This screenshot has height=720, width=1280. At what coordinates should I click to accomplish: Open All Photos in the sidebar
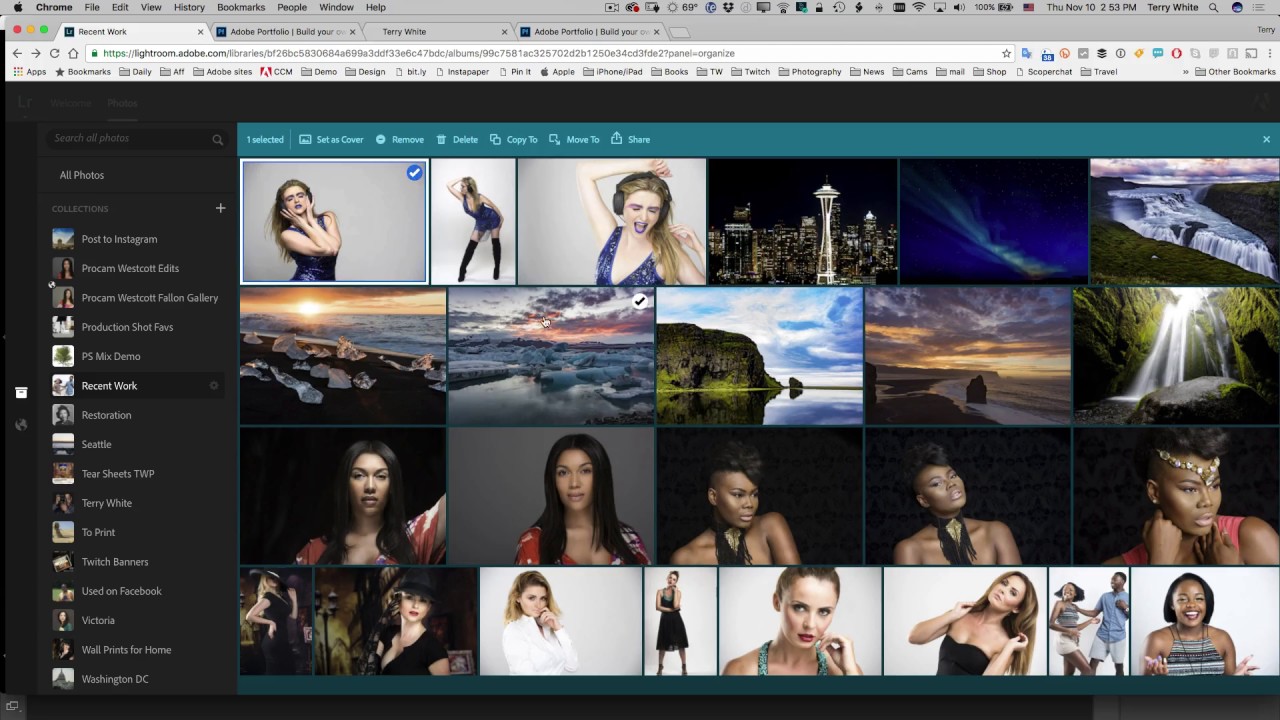[x=82, y=175]
